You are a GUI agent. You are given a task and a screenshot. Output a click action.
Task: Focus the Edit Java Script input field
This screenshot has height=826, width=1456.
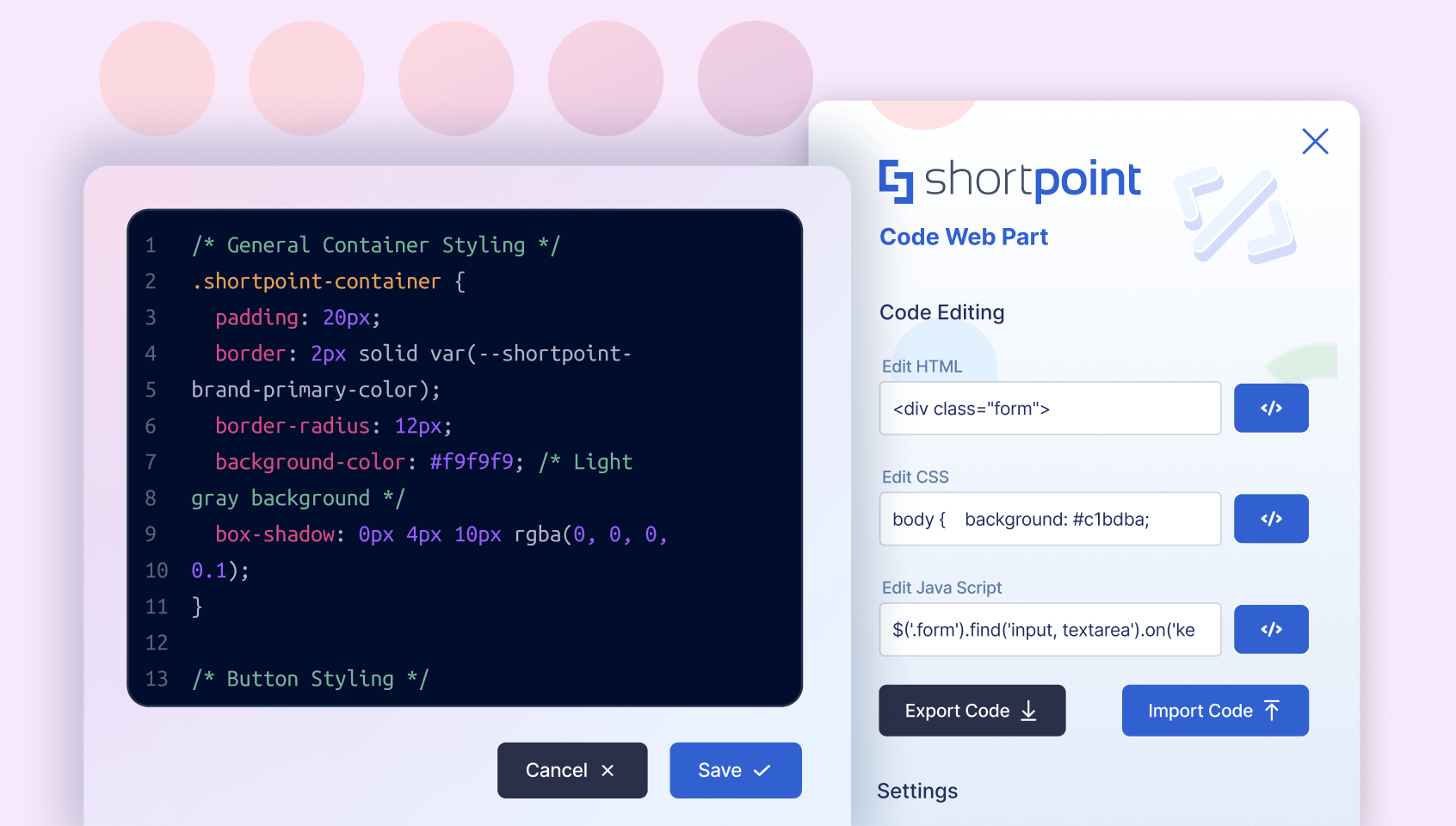pyautogui.click(x=1050, y=630)
